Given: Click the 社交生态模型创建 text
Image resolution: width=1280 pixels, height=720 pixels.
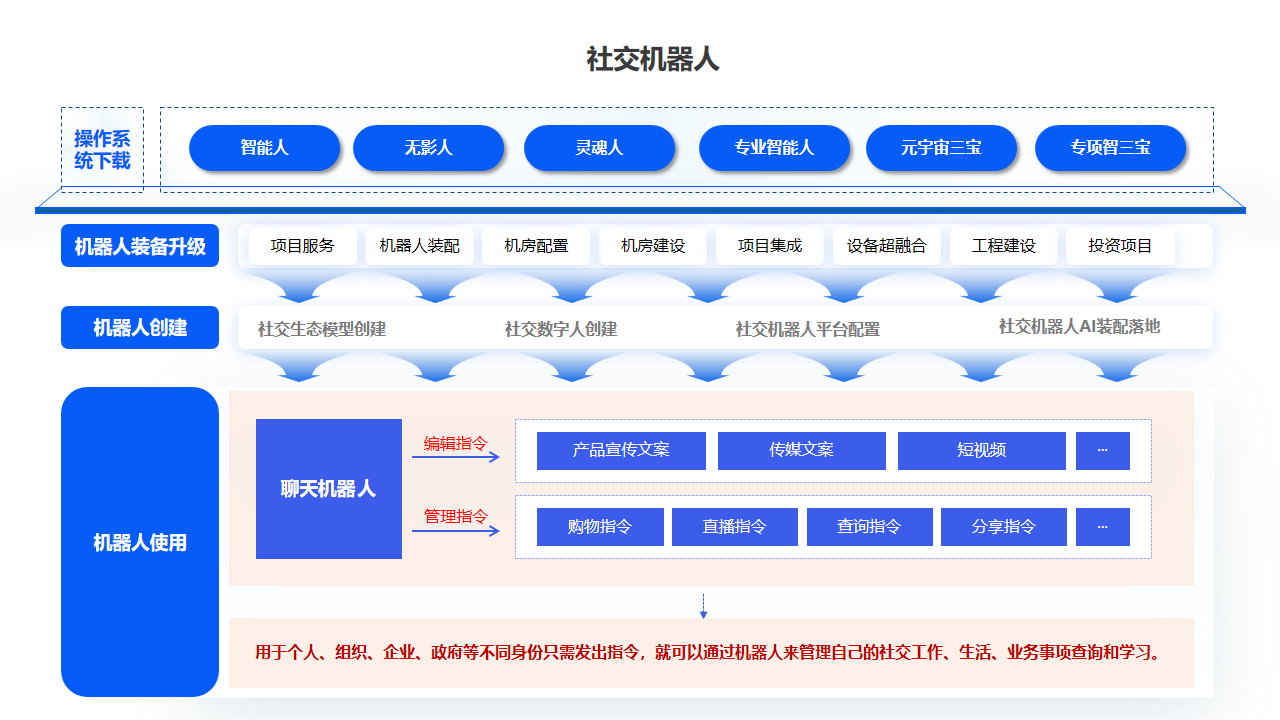Looking at the screenshot, I should [x=322, y=329].
